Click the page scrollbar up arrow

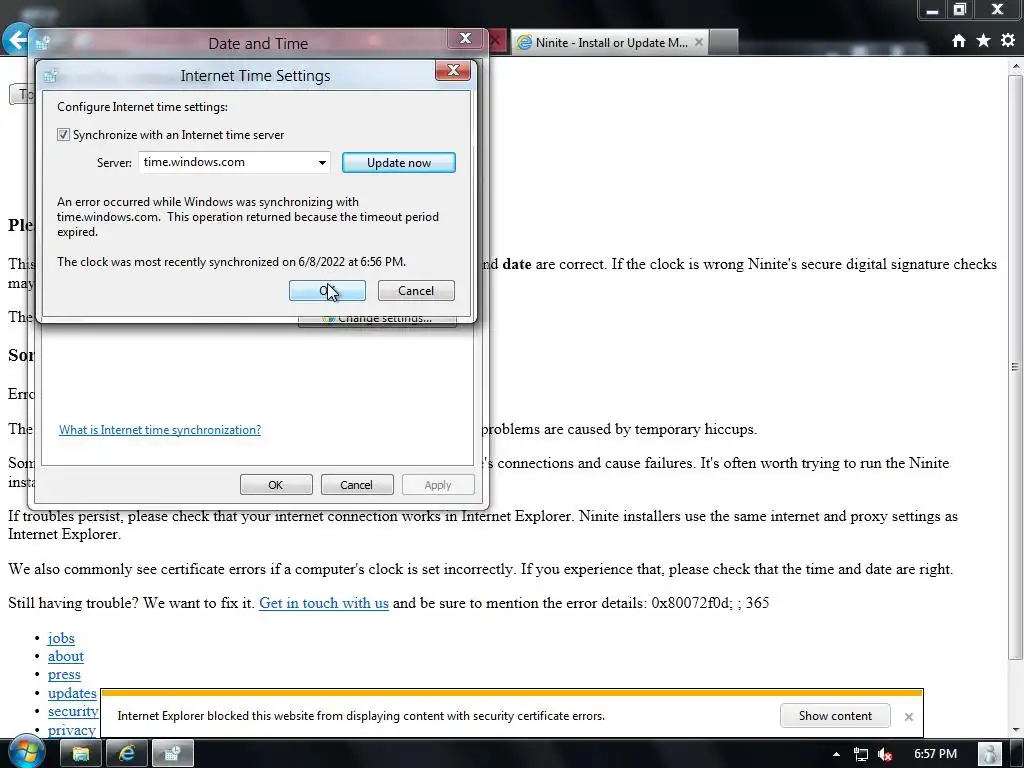[x=1016, y=67]
